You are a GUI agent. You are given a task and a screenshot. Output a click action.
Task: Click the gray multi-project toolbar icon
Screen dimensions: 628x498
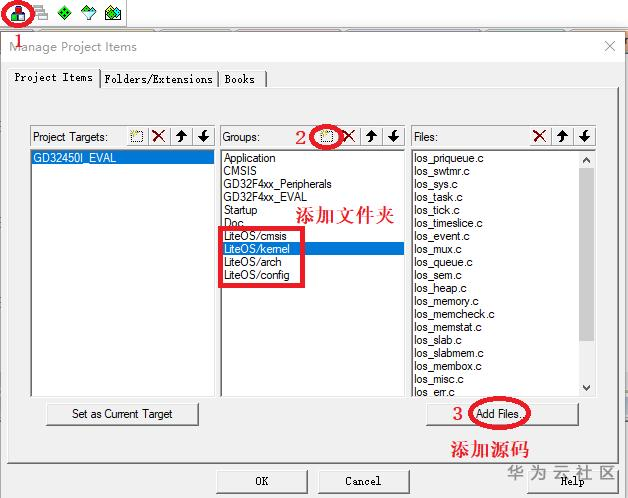40,13
